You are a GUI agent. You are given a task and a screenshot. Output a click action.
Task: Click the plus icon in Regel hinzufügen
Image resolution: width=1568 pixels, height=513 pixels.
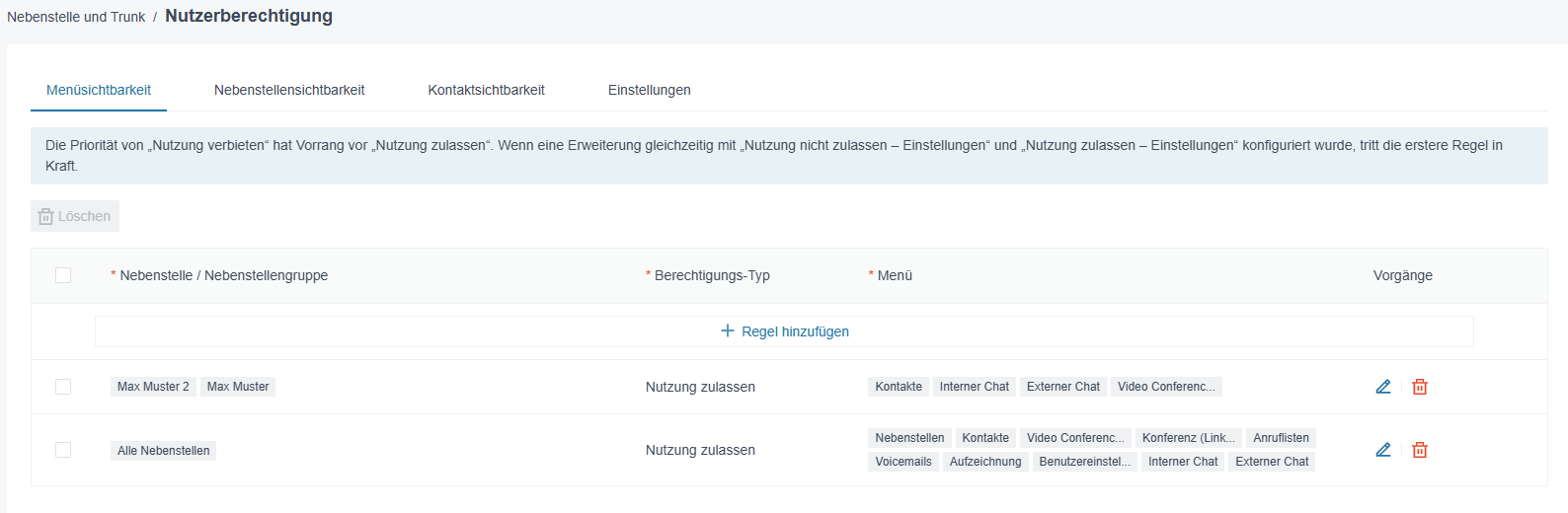[728, 331]
